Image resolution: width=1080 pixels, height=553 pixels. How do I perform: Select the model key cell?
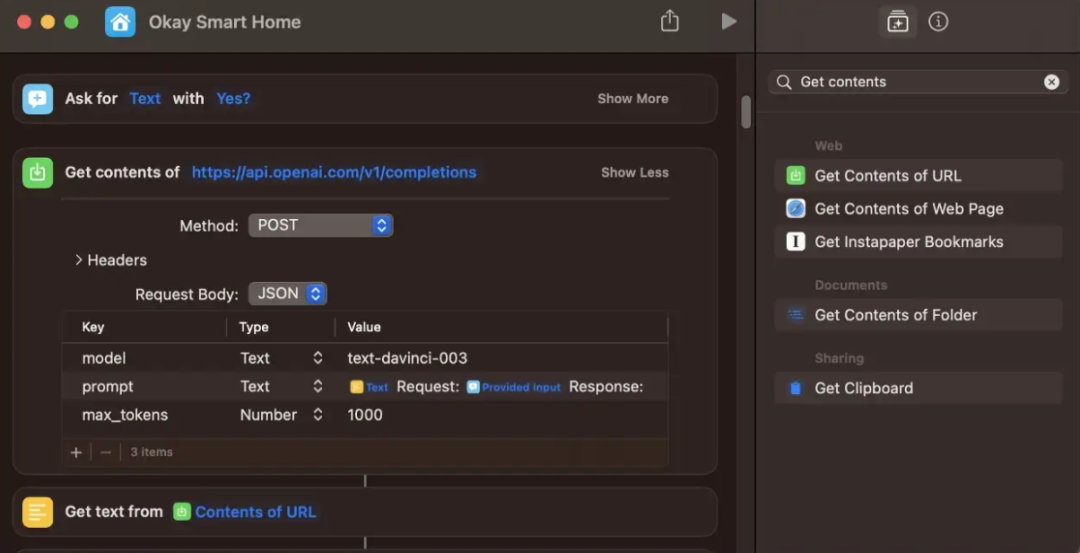point(104,358)
